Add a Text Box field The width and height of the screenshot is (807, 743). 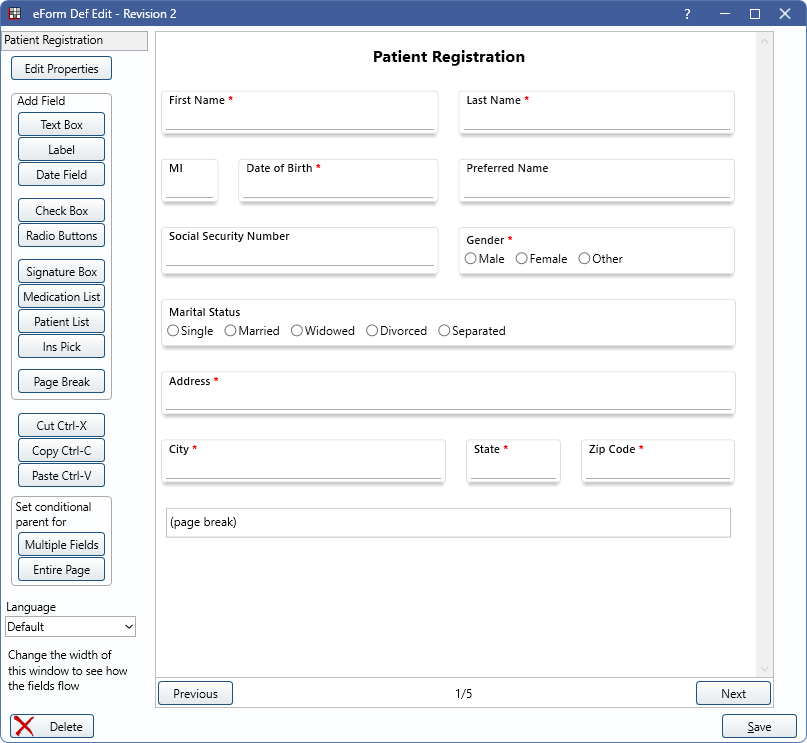pyautogui.click(x=61, y=125)
